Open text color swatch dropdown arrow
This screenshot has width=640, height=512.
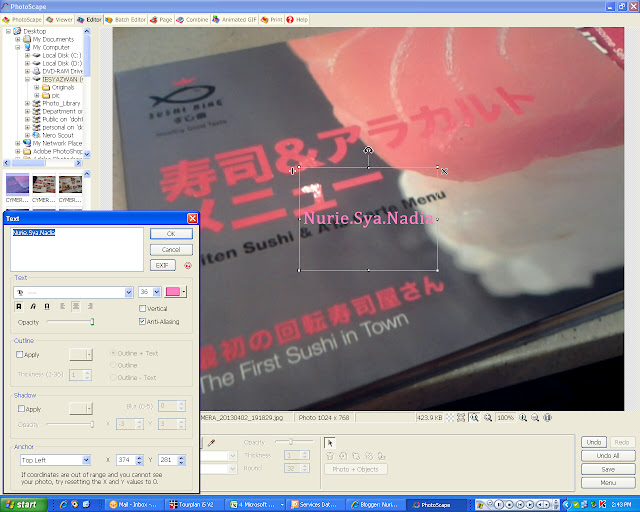[184, 292]
